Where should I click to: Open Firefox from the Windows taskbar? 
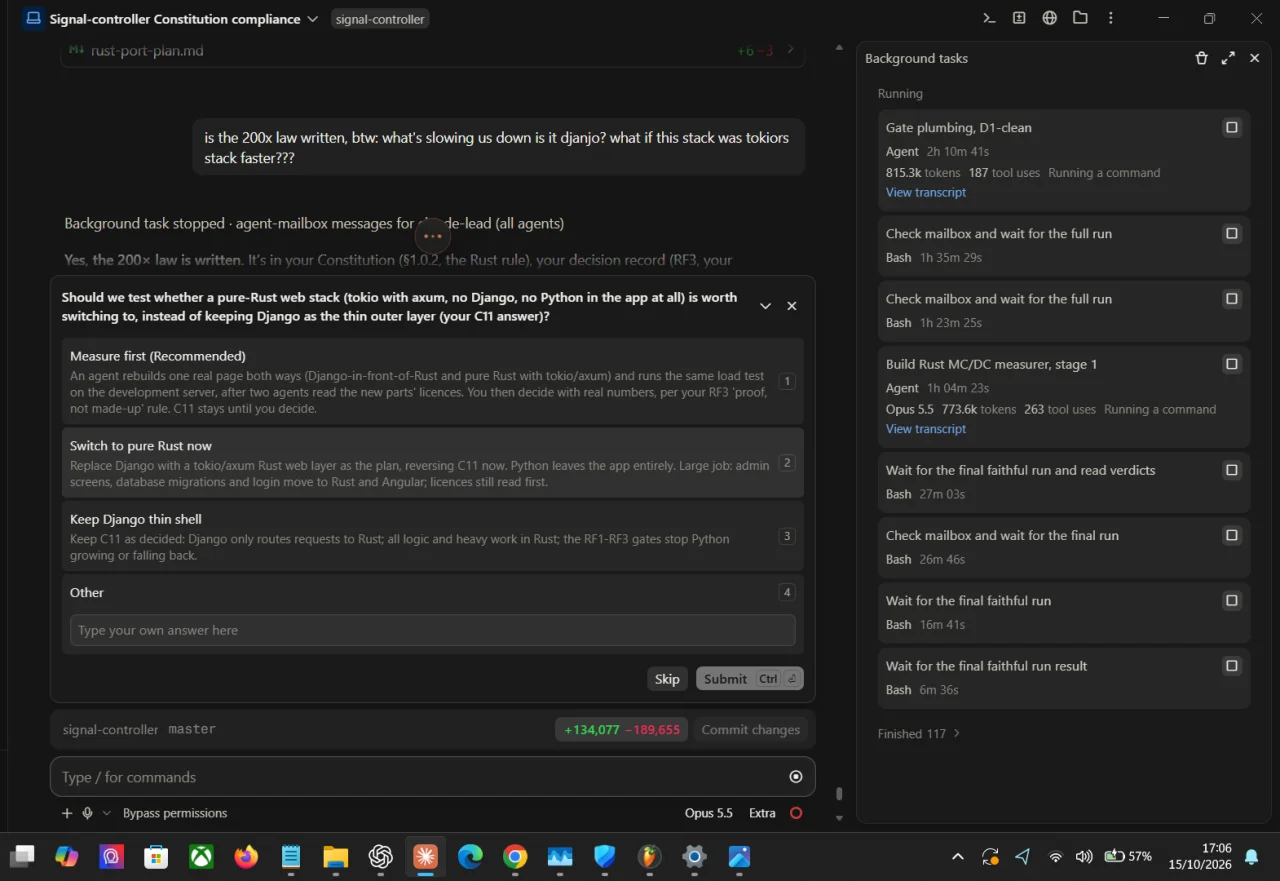coord(246,857)
